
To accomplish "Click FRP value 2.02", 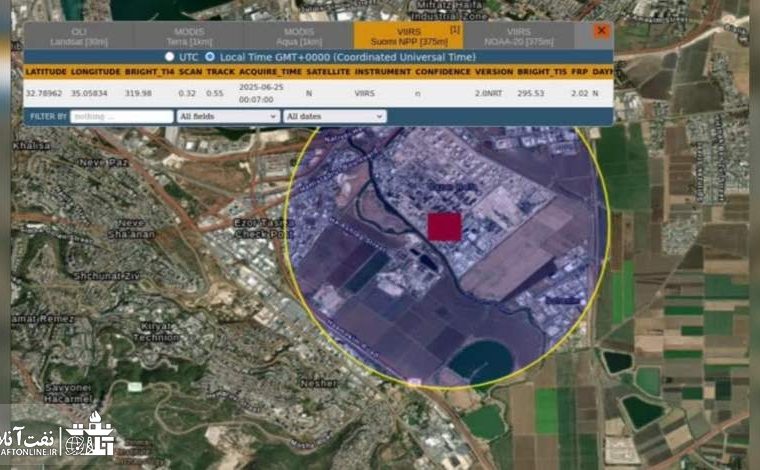I will pos(579,93).
